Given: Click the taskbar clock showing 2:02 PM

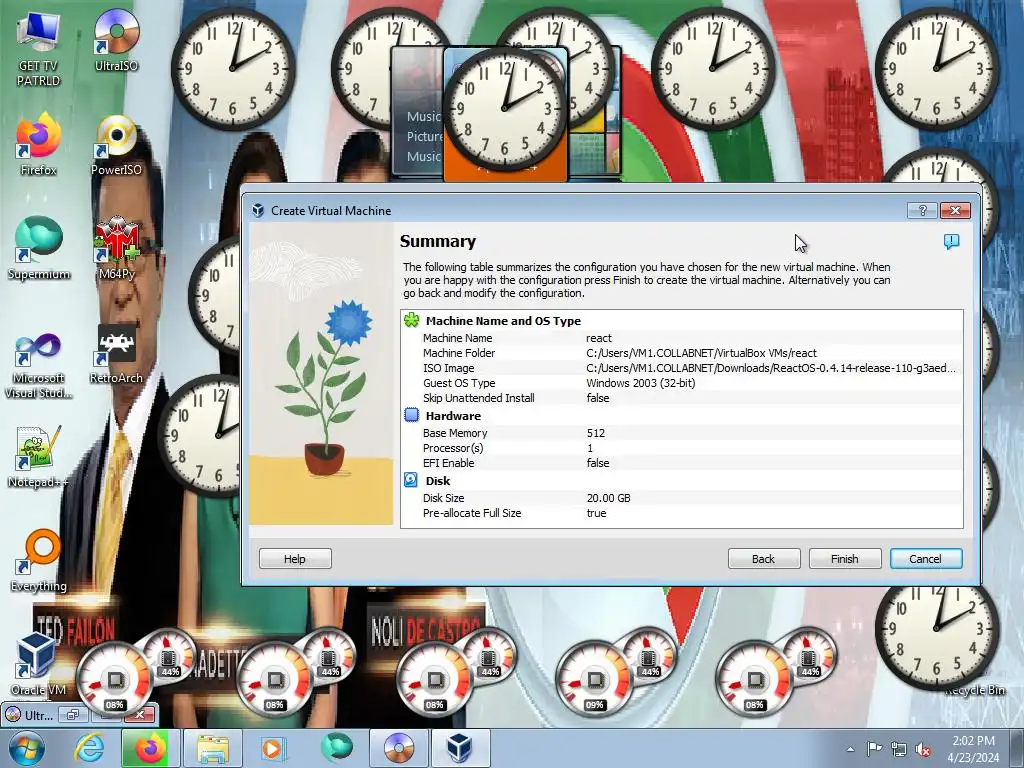Looking at the screenshot, I should point(973,749).
